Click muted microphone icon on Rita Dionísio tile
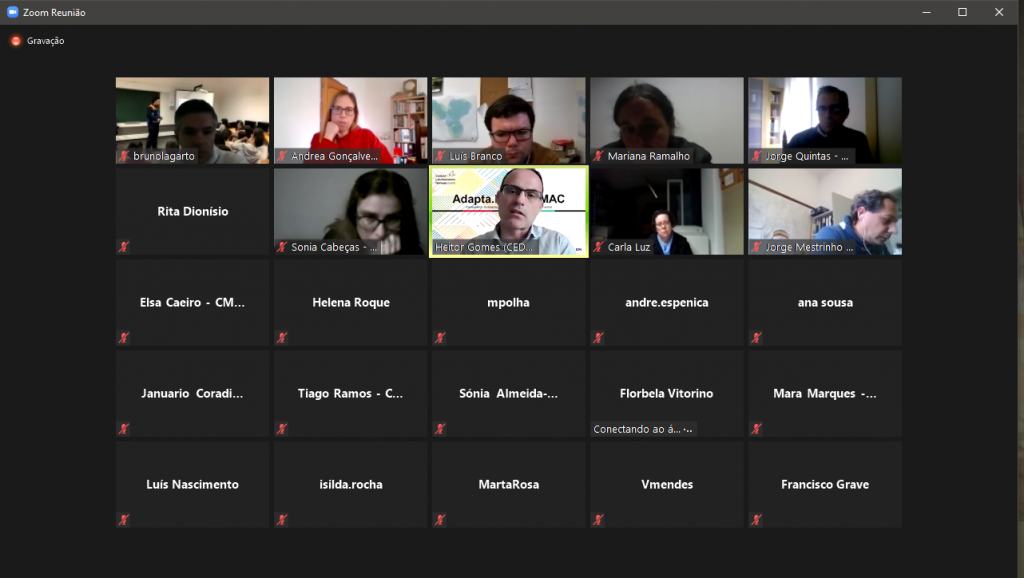This screenshot has width=1024, height=578. click(123, 247)
